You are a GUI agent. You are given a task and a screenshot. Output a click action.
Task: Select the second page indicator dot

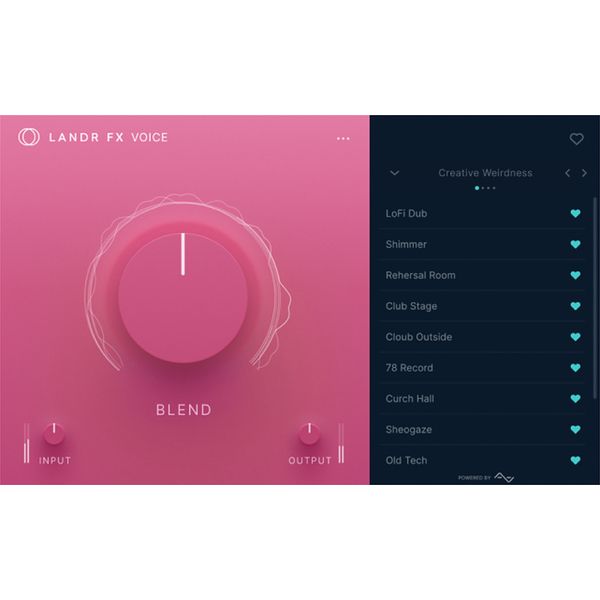point(483,188)
